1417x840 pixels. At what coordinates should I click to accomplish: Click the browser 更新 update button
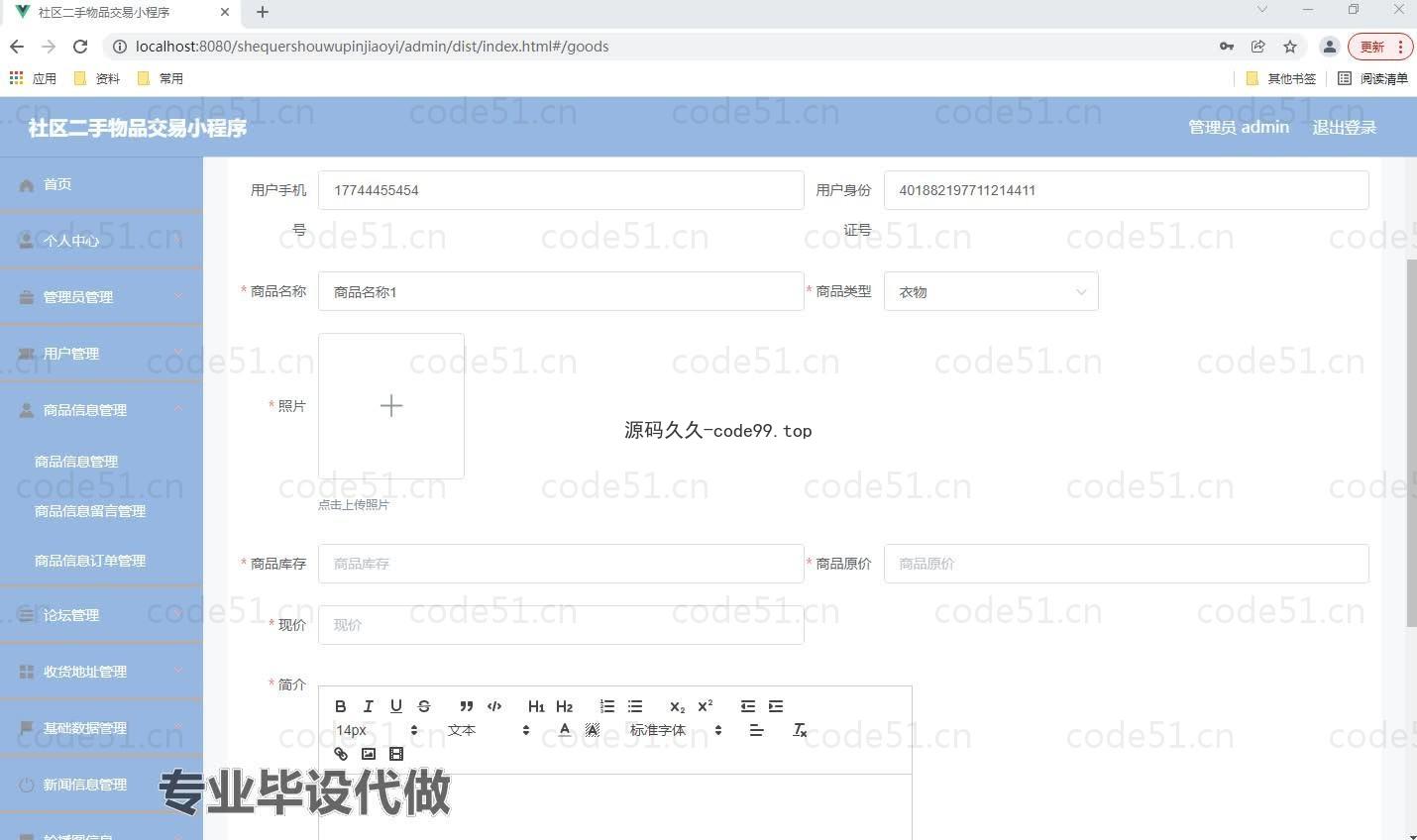pos(1380,47)
